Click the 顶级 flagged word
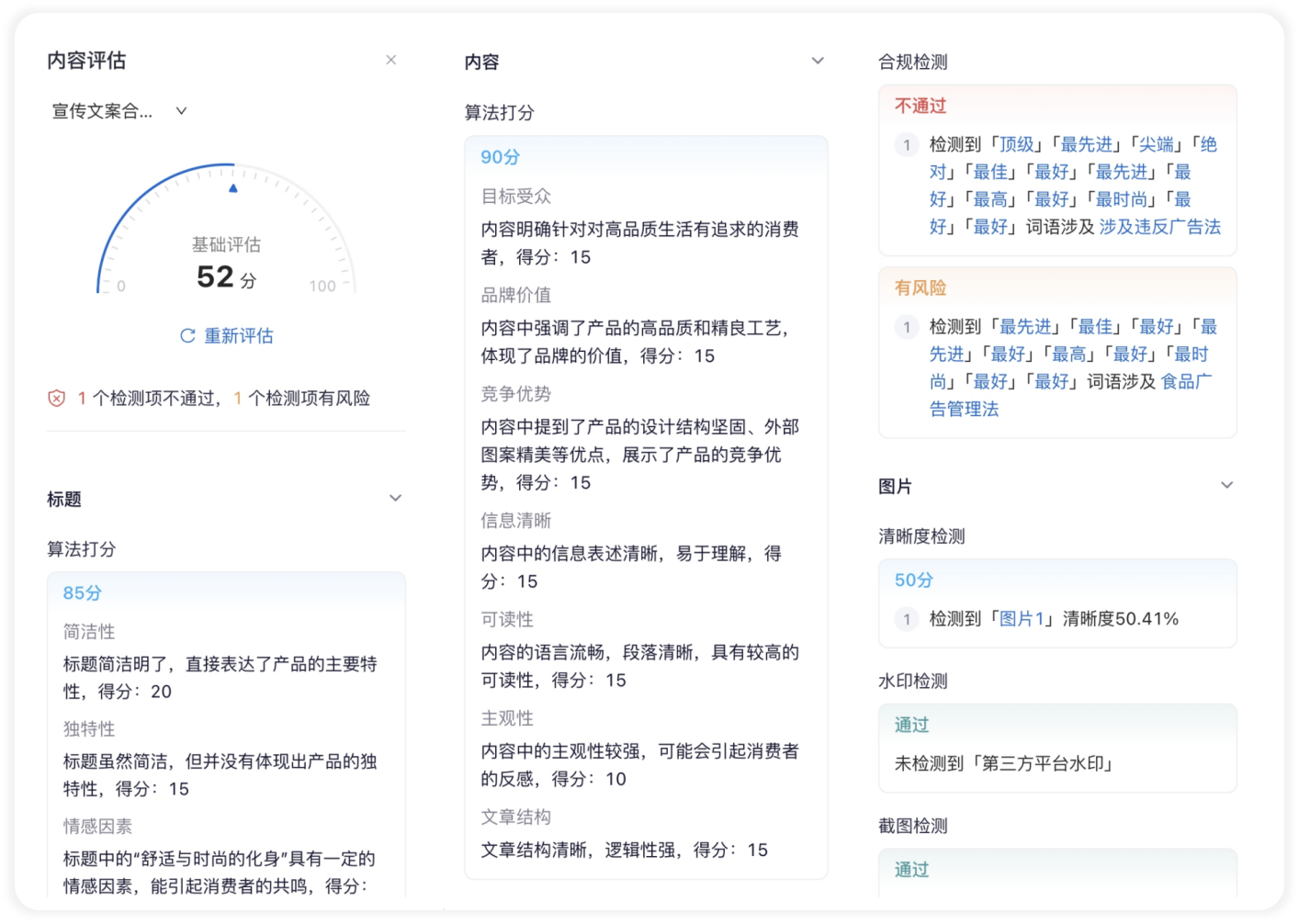The width and height of the screenshot is (1299, 924). click(x=1016, y=144)
